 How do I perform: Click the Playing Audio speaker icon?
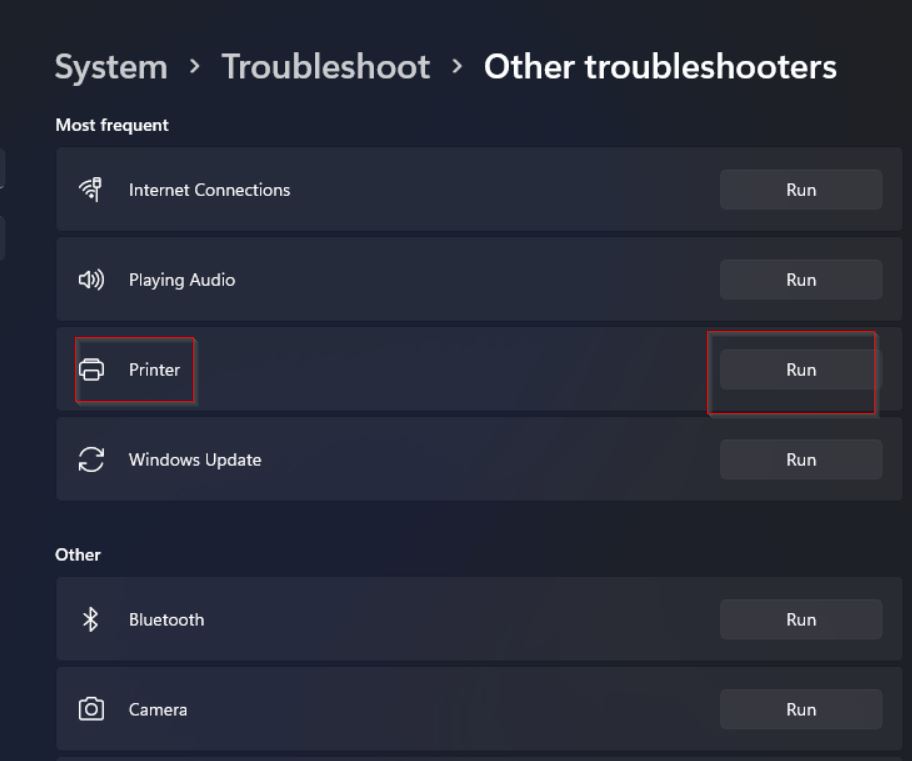(91, 280)
